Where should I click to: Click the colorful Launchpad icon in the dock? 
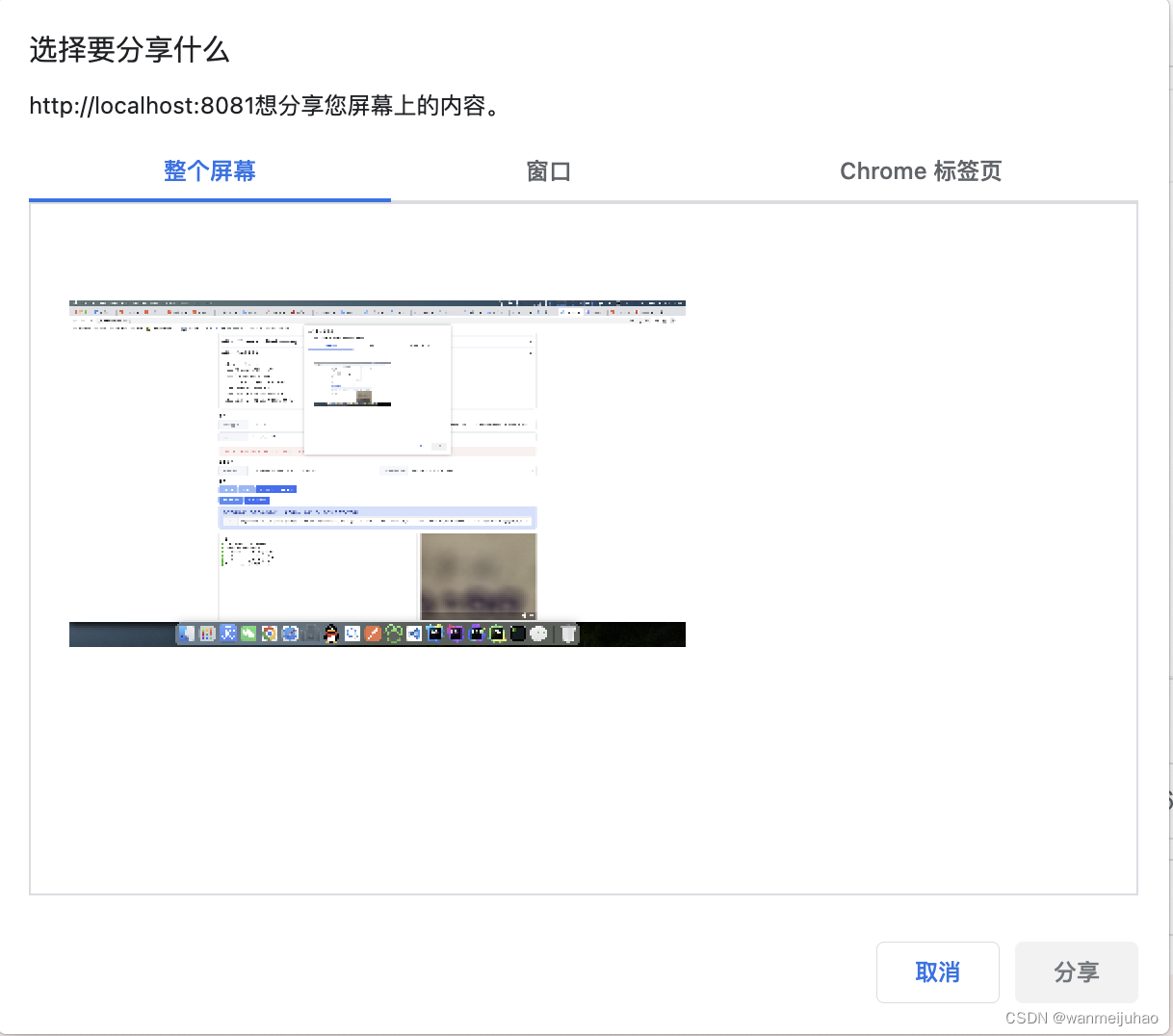coord(206,634)
